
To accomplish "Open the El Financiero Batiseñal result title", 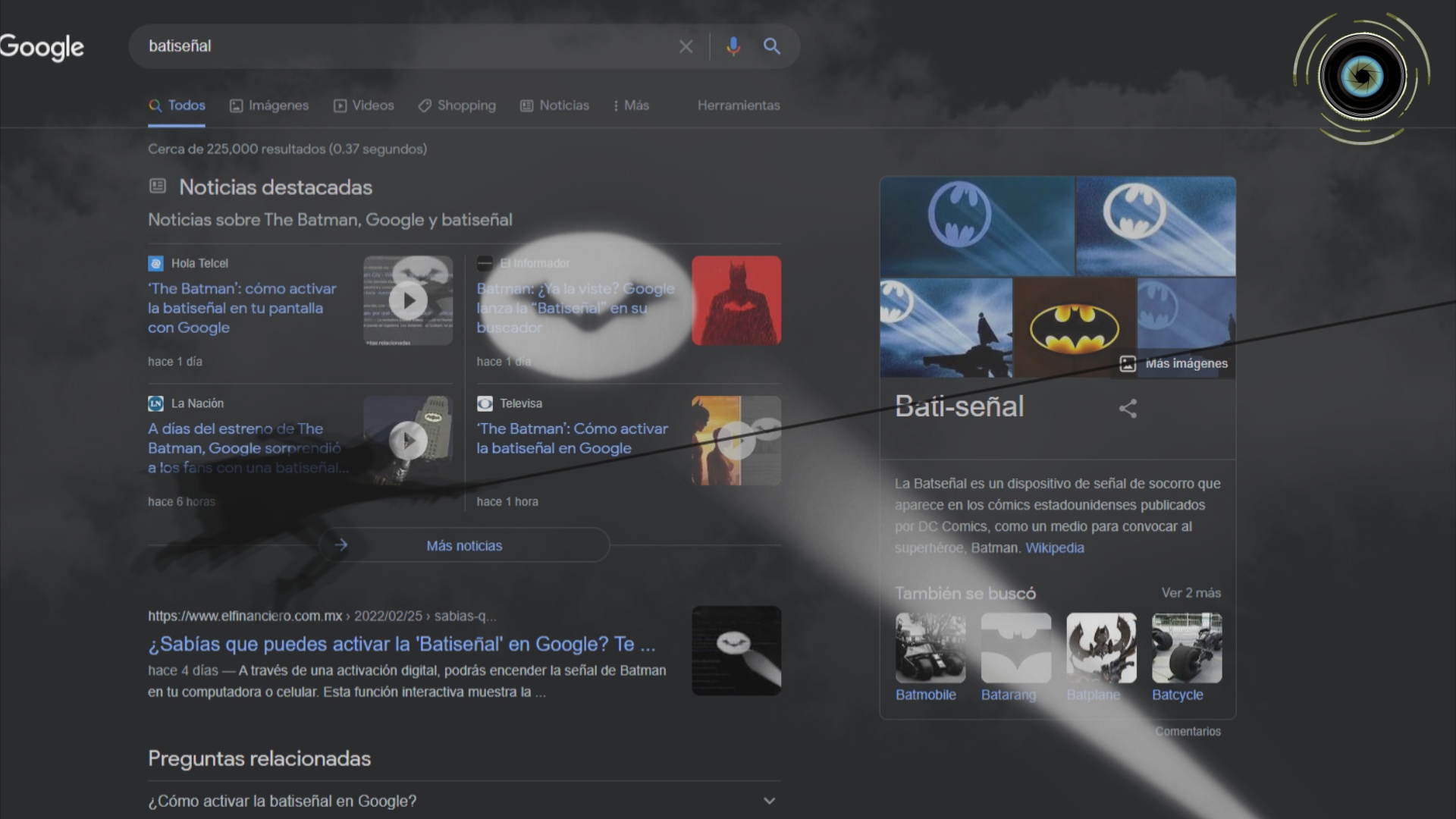I will pos(401,645).
